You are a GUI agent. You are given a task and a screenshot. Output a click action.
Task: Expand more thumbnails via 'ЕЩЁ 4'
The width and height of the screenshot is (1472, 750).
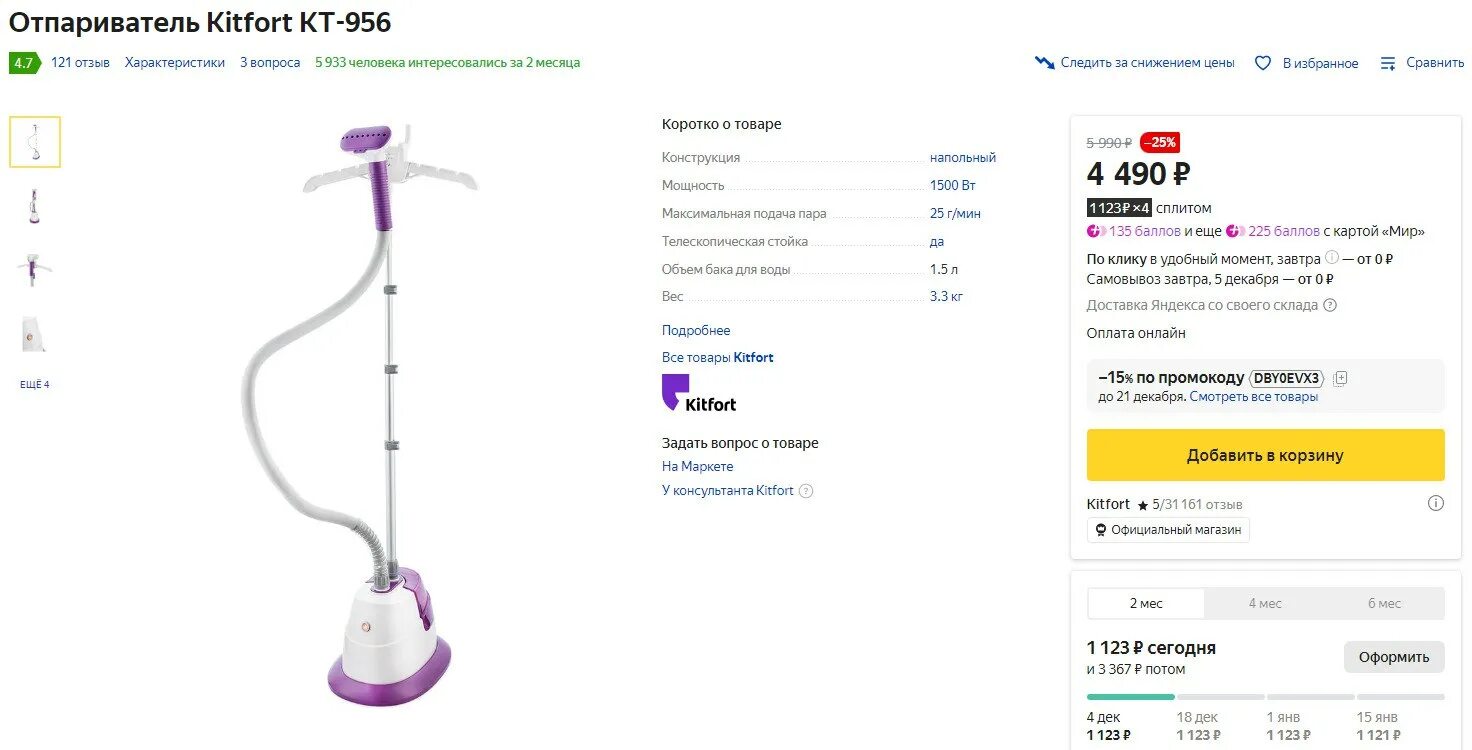point(35,385)
